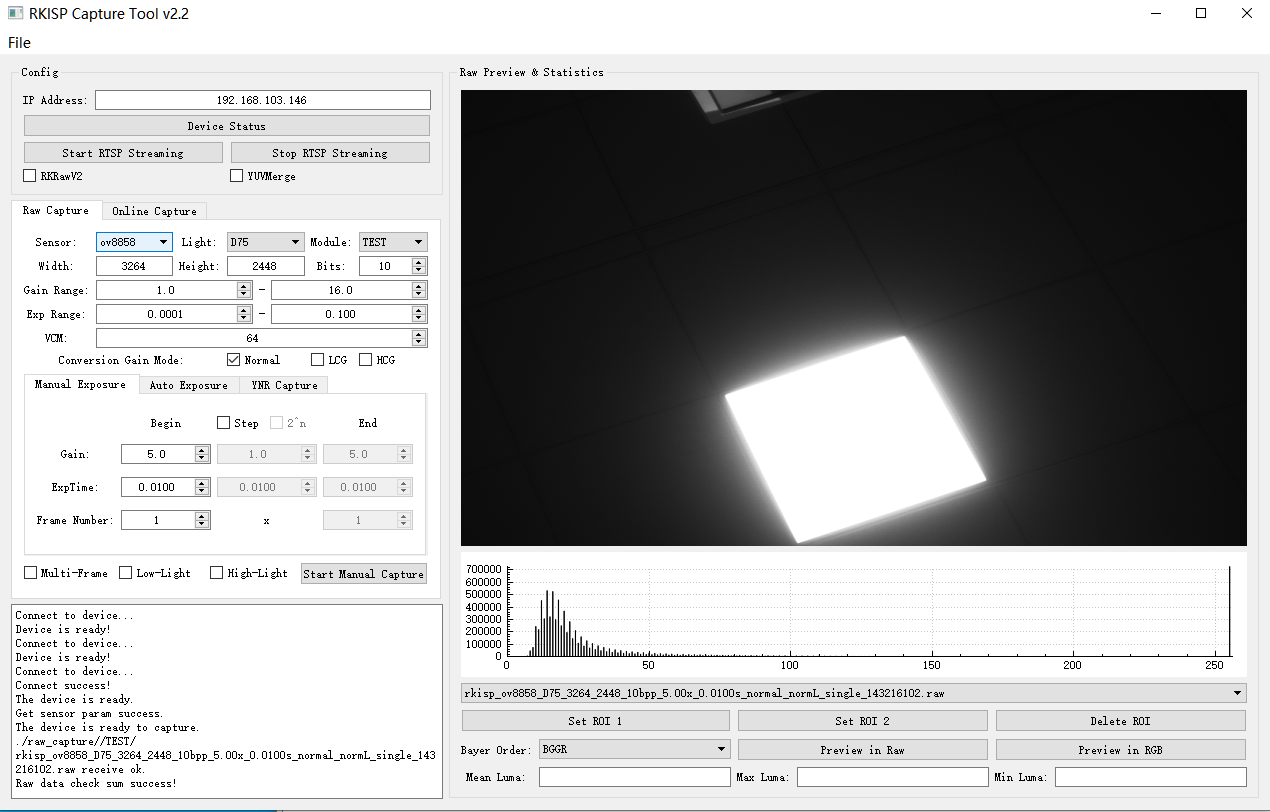The width and height of the screenshot is (1270, 812).
Task: Increase Gain Range maximum with up arrow
Action: (x=419, y=286)
